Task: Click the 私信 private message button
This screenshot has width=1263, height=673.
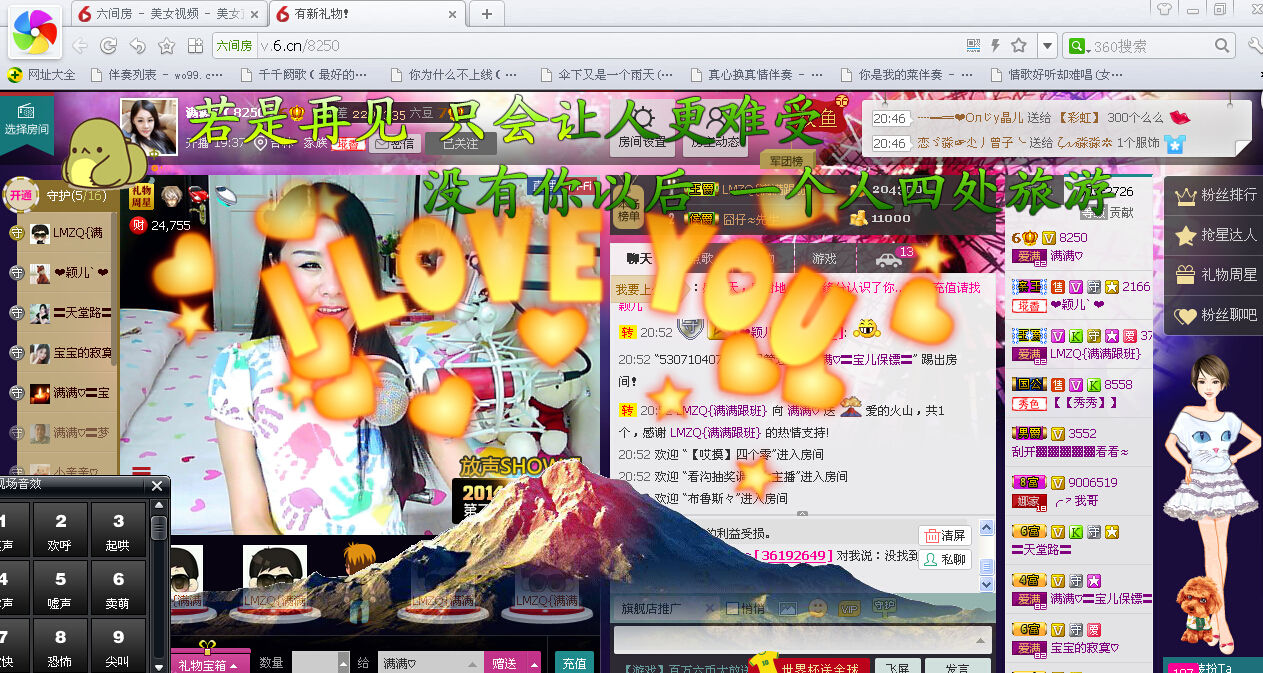Action: point(393,143)
